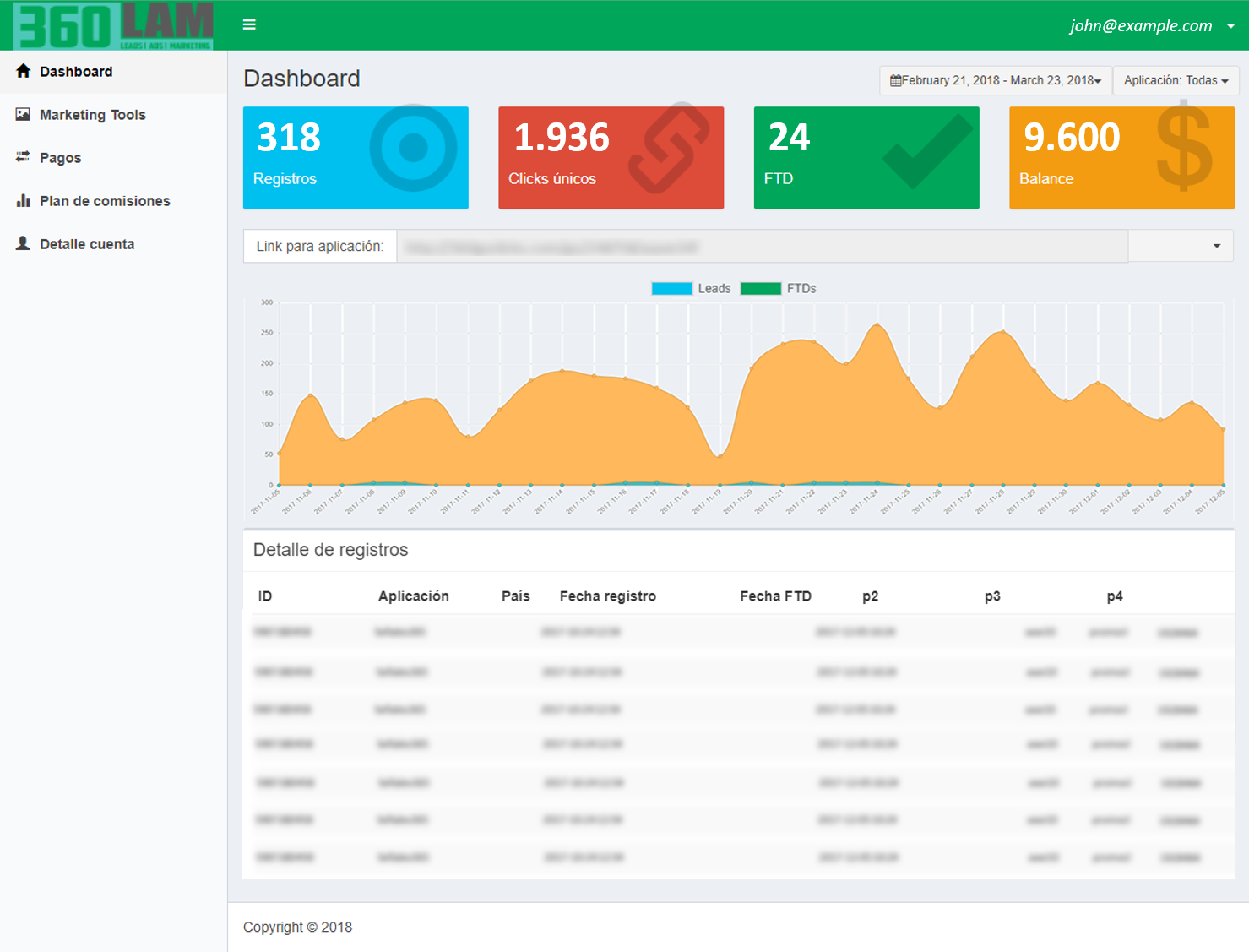1249x952 pixels.
Task: Select the 24 FTD card
Action: (x=866, y=157)
